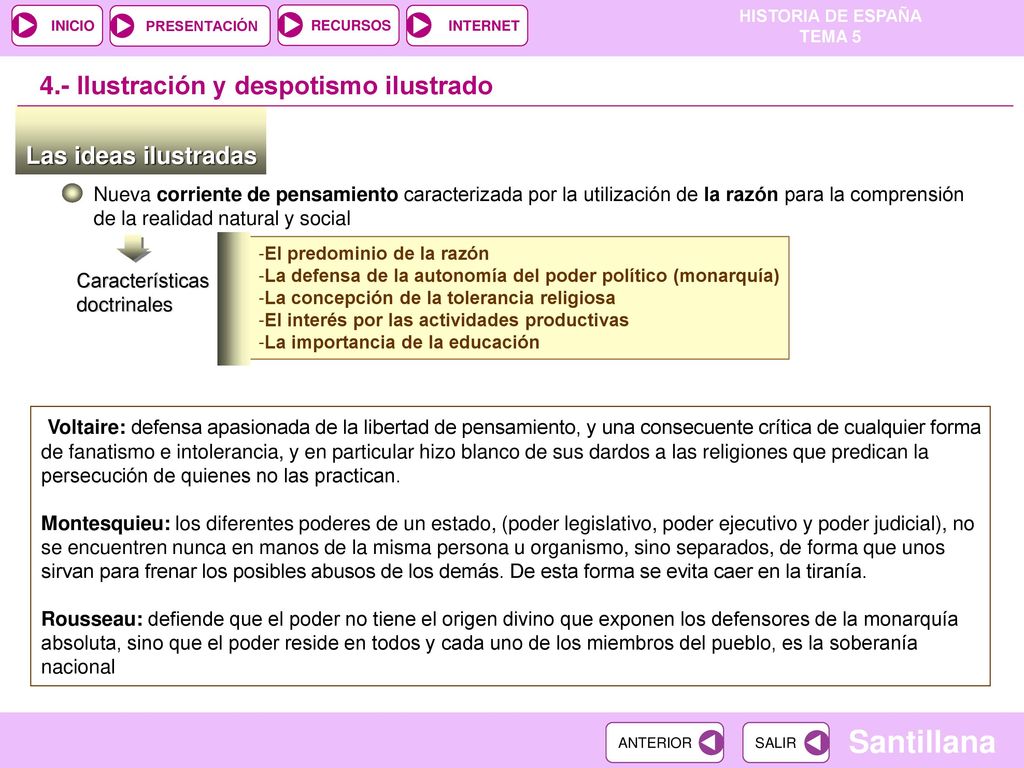The image size is (1024, 768).
Task: Click the back arrow icon on SALIR
Action: (816, 743)
